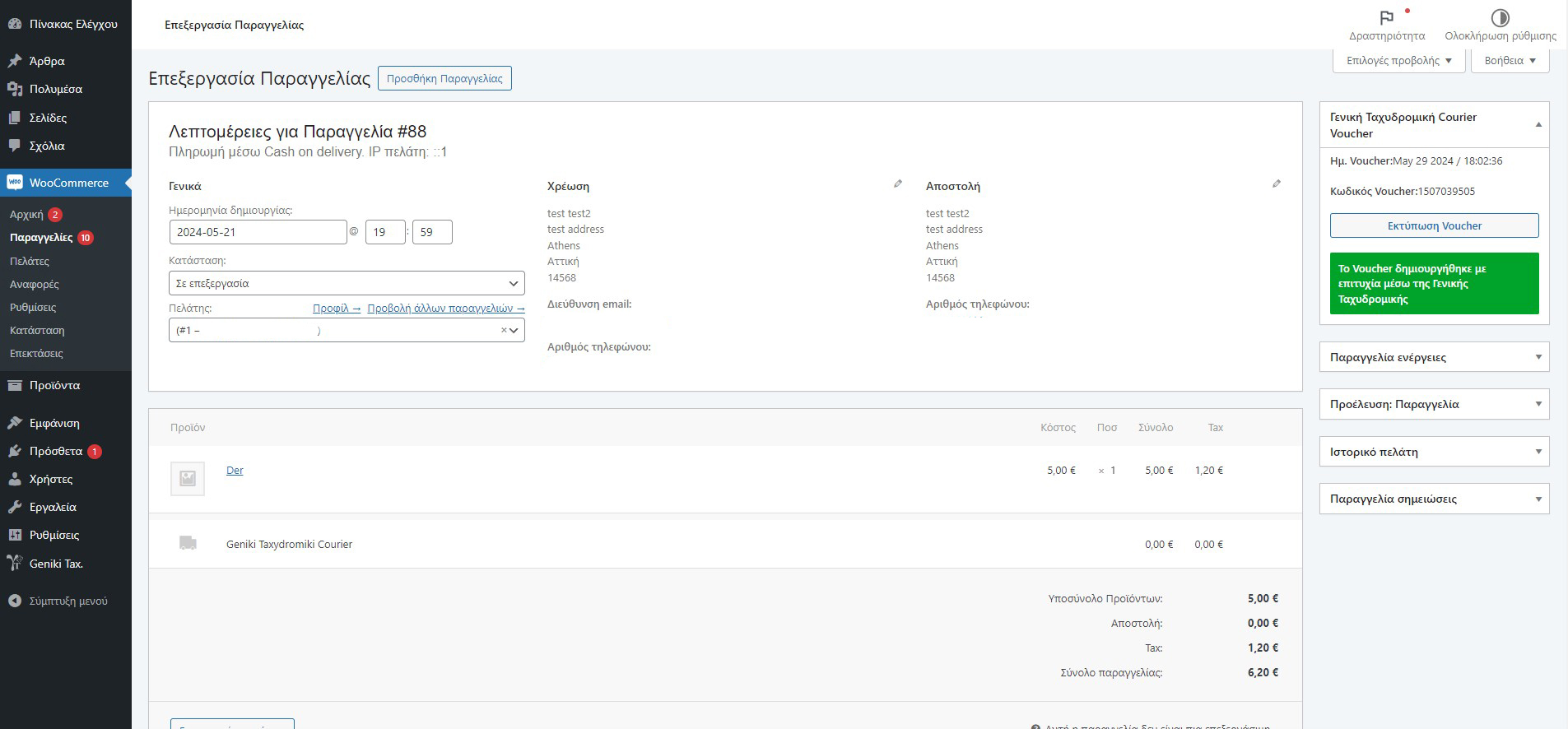1568x729 pixels.
Task: Click the Ολοκλήρωση ρύθμισης circle icon
Action: pos(1500,18)
